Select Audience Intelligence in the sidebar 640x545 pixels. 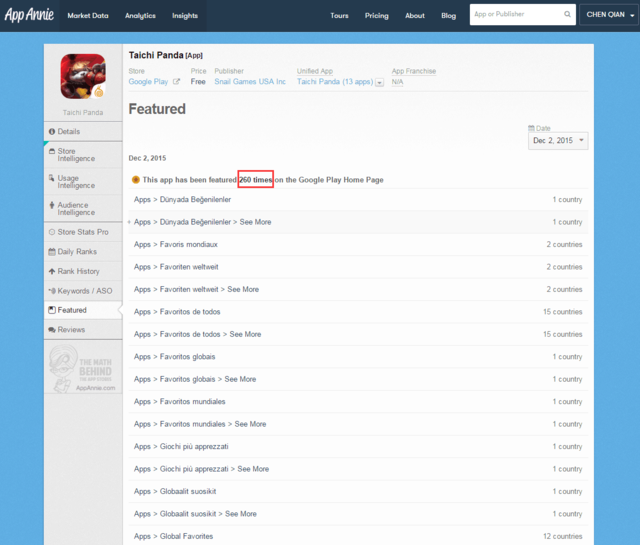pyautogui.click(x=83, y=209)
